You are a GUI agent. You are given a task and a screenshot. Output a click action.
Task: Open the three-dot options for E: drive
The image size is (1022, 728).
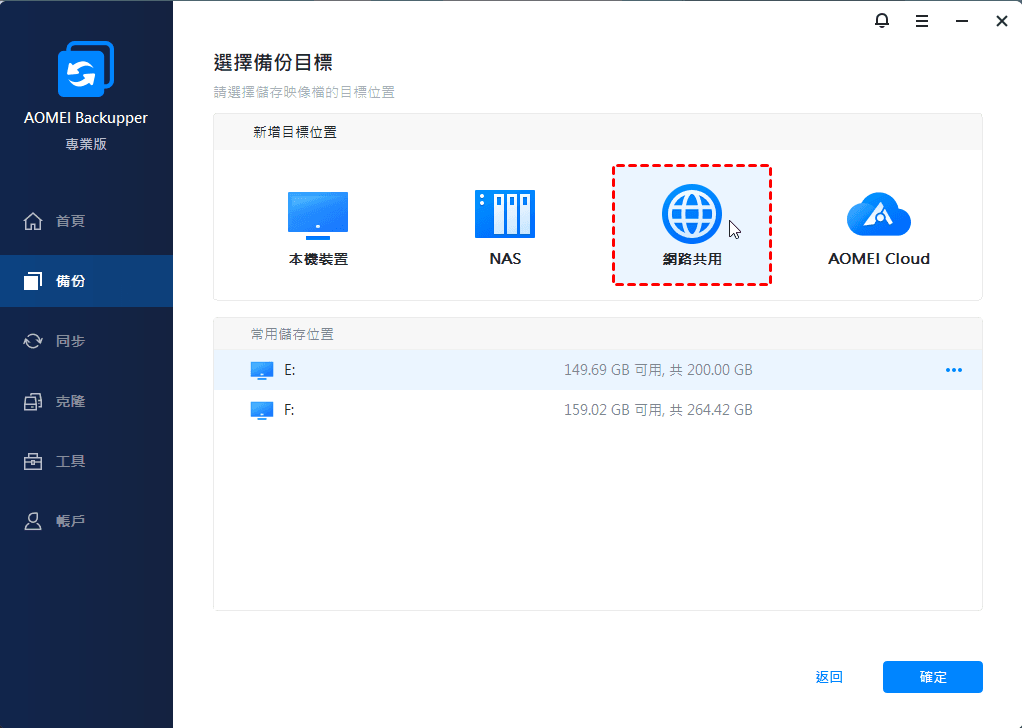point(954,370)
